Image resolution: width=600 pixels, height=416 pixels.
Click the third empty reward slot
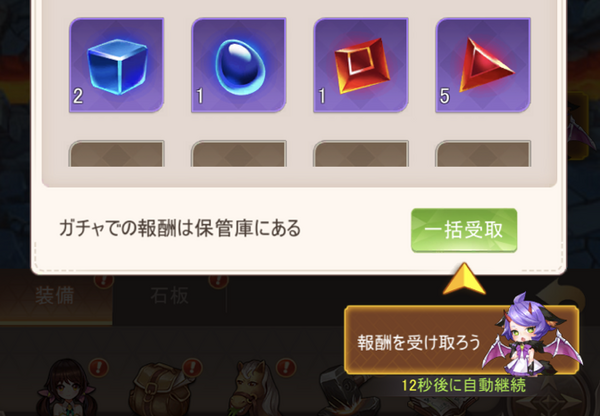coord(361,153)
